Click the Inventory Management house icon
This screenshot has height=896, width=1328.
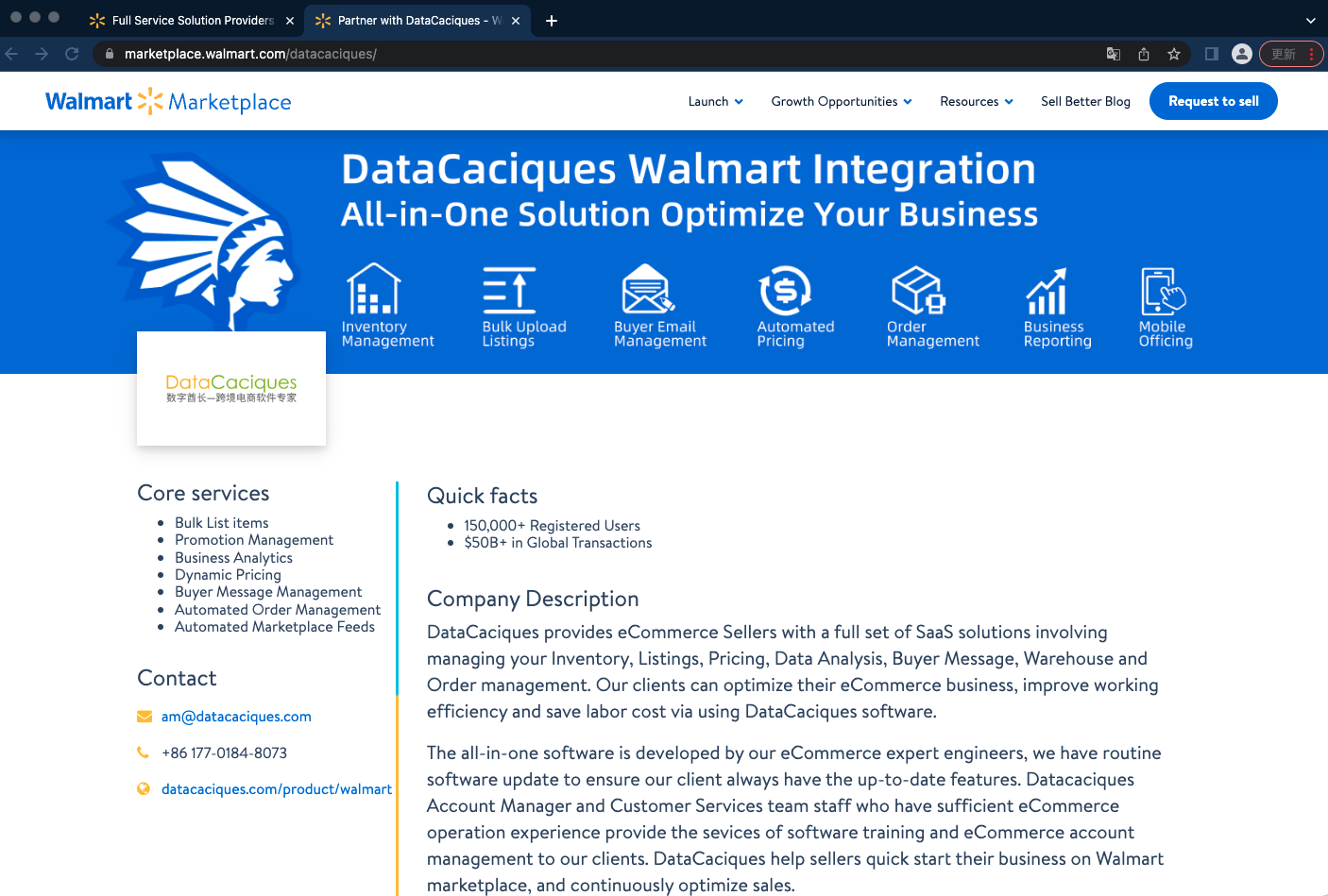374,289
